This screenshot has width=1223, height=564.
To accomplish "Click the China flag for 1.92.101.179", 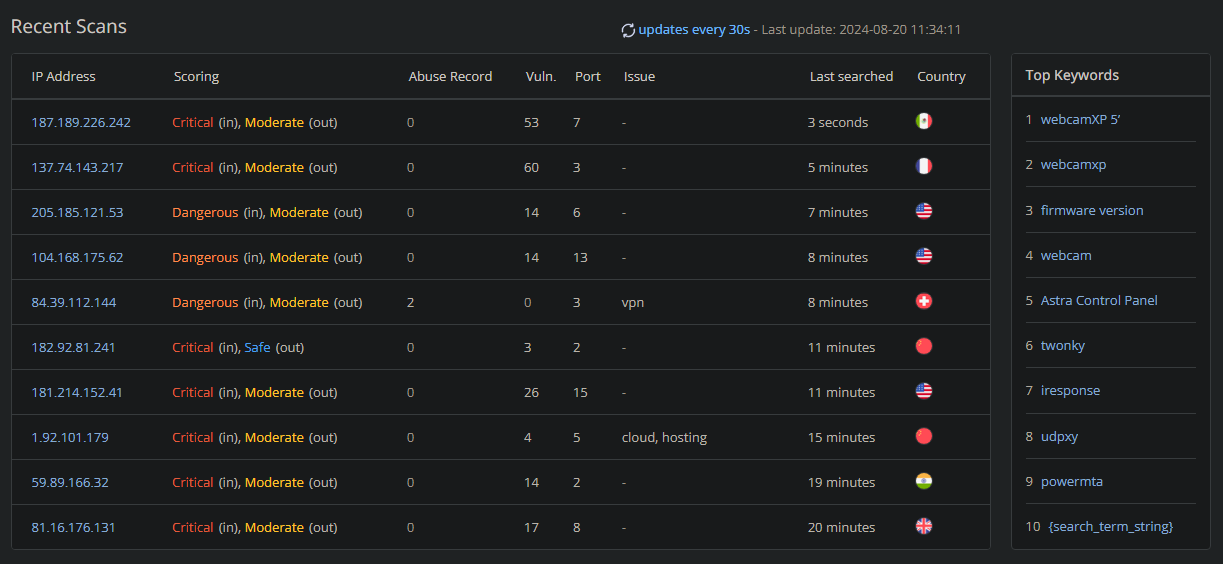I will (924, 437).
